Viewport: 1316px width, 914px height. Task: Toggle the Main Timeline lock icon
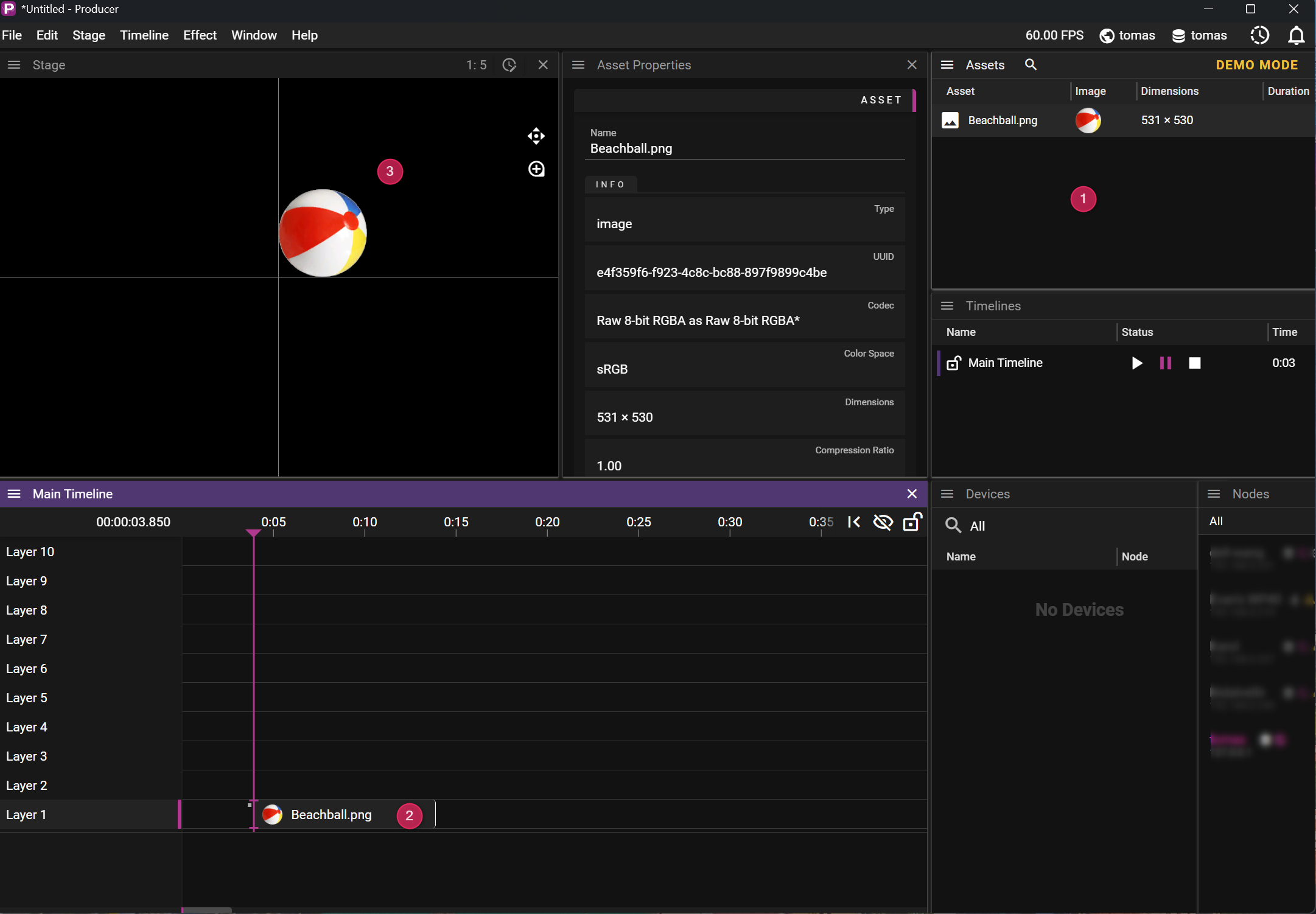954,363
